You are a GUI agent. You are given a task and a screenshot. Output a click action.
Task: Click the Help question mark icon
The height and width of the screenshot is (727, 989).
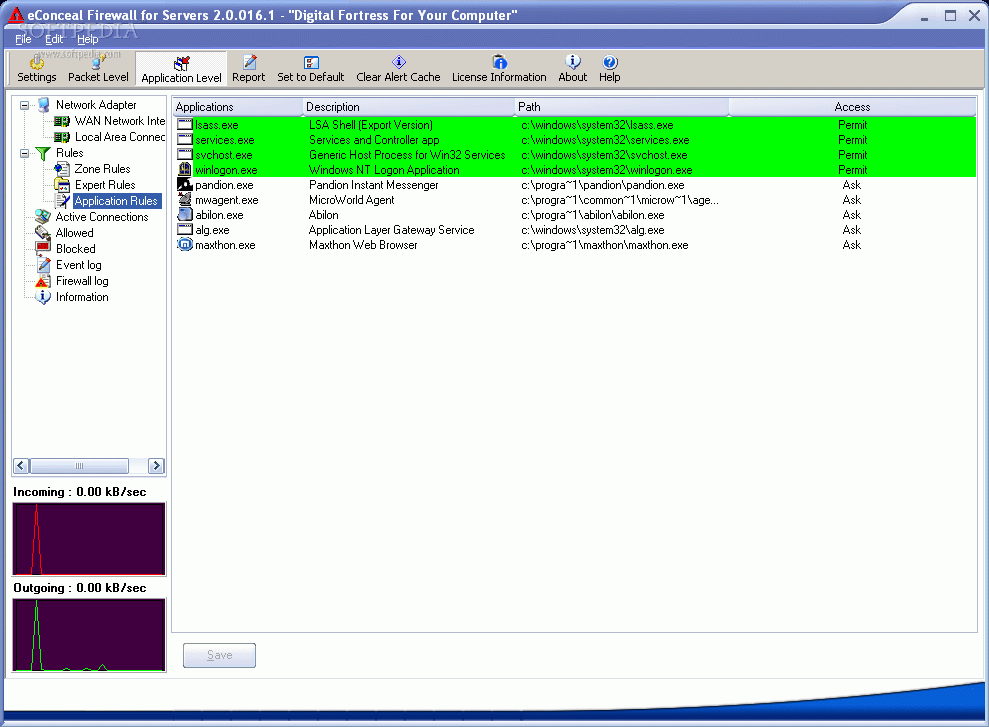click(609, 62)
